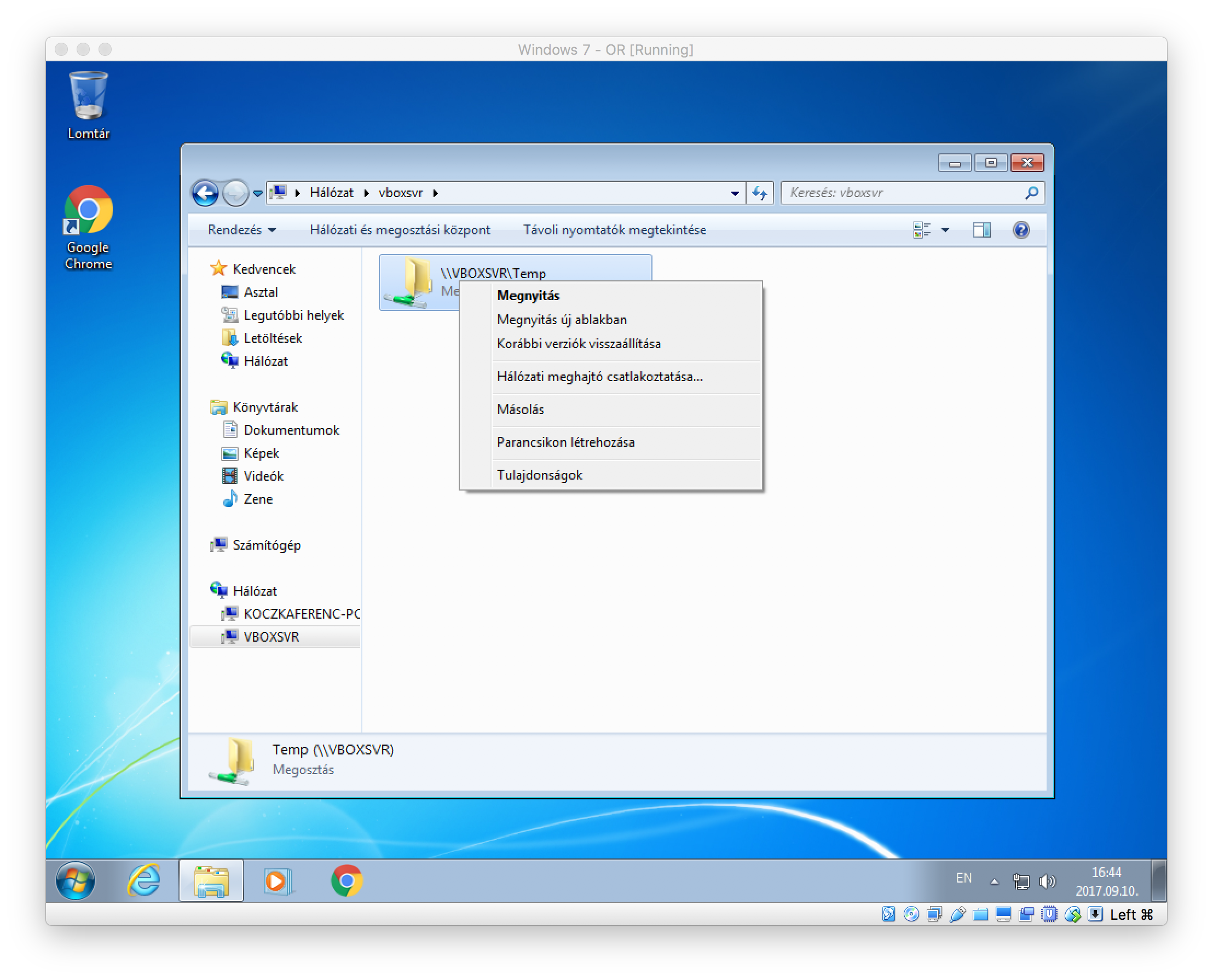
Task: Select Számítógép in navigation pane
Action: [x=256, y=545]
